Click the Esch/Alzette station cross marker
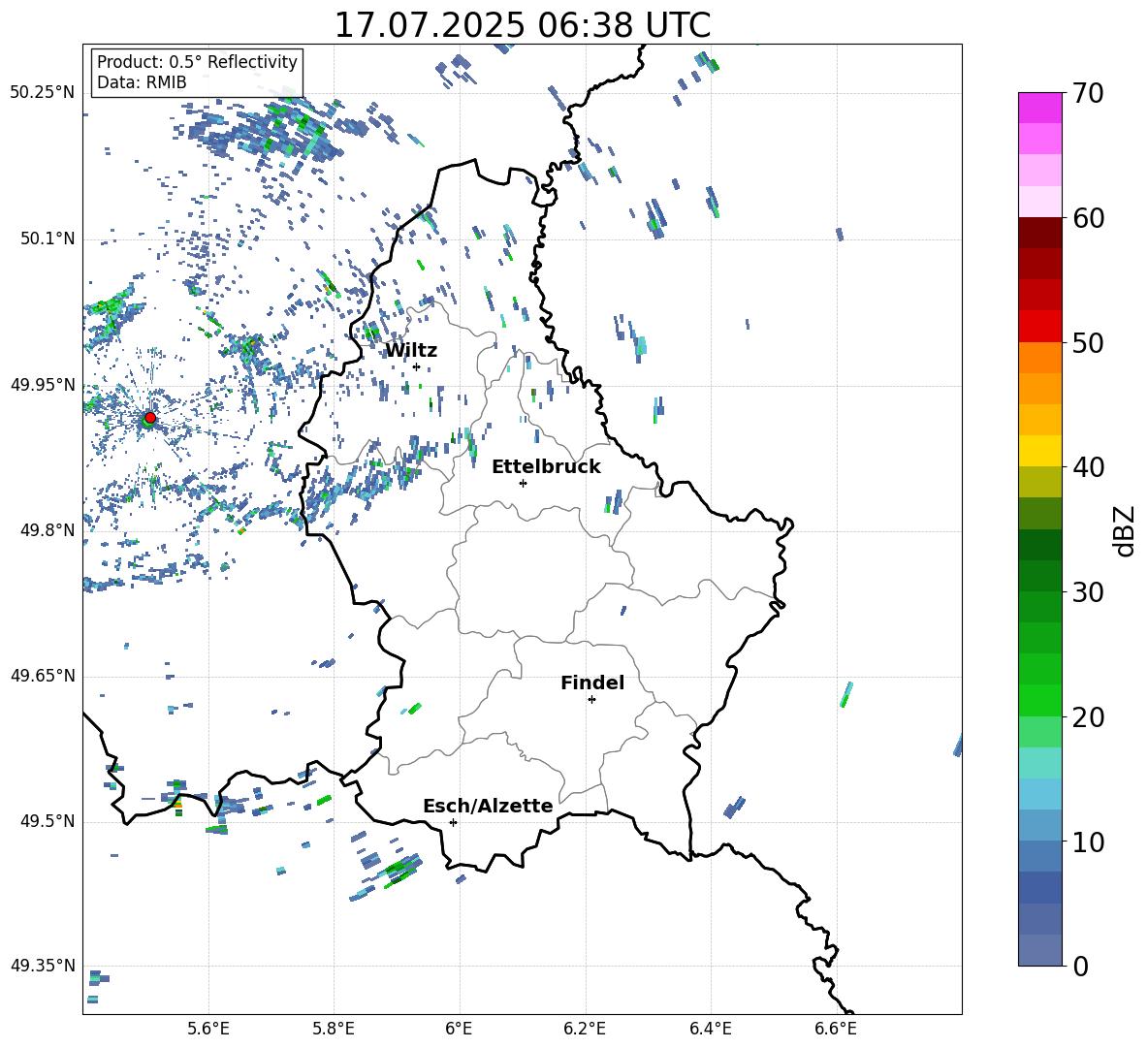Screen dimensions: 1148x1048 click(x=453, y=822)
